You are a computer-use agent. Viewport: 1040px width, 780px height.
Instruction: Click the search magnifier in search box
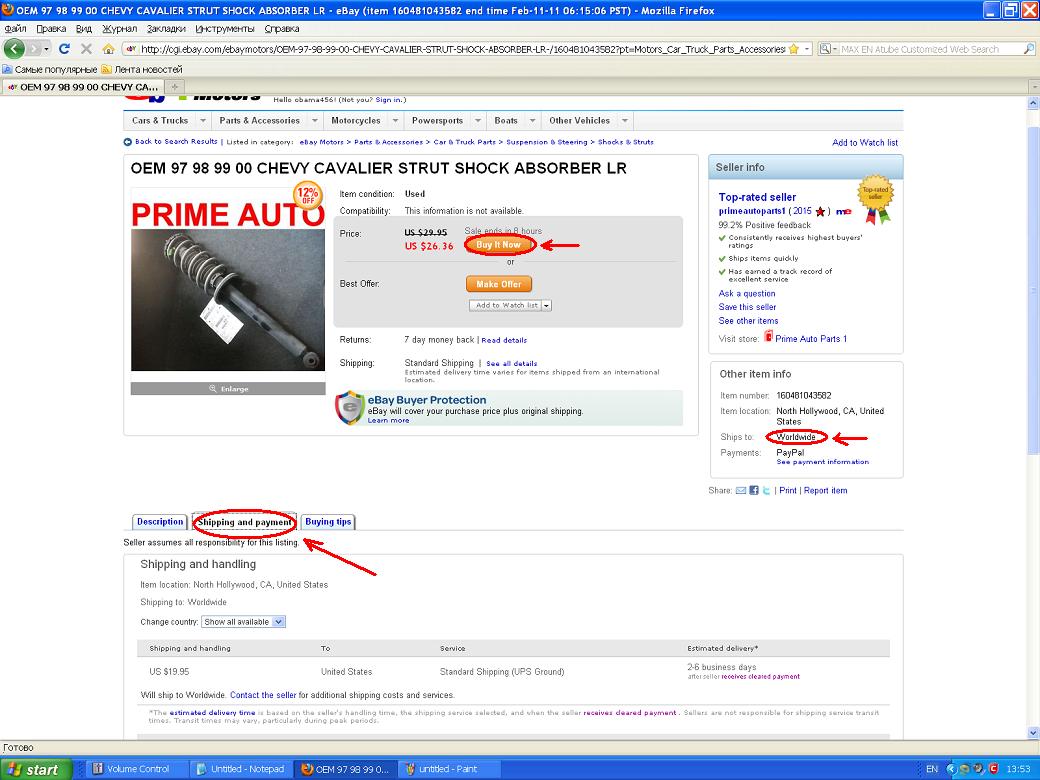point(1029,49)
